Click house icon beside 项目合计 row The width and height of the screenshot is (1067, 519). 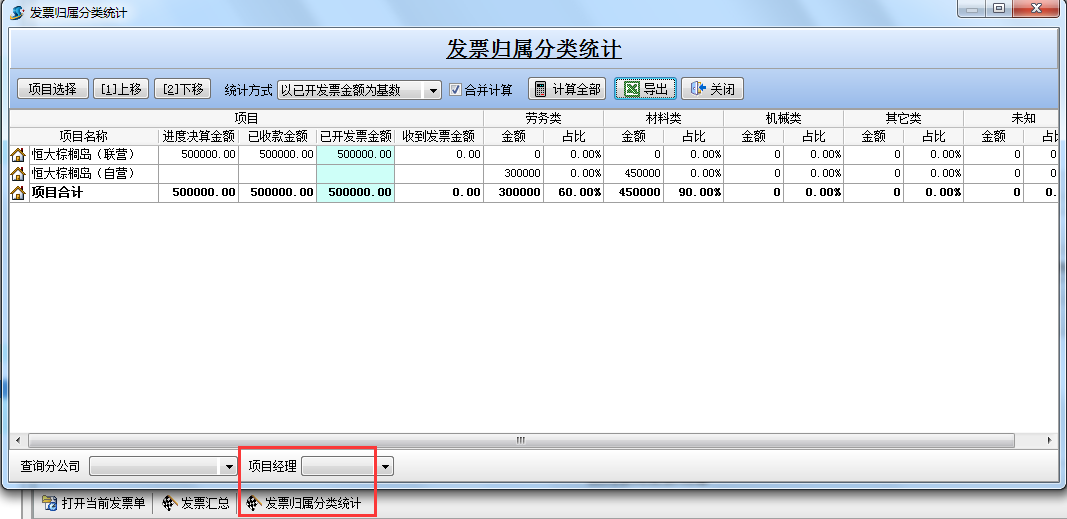click(x=18, y=192)
